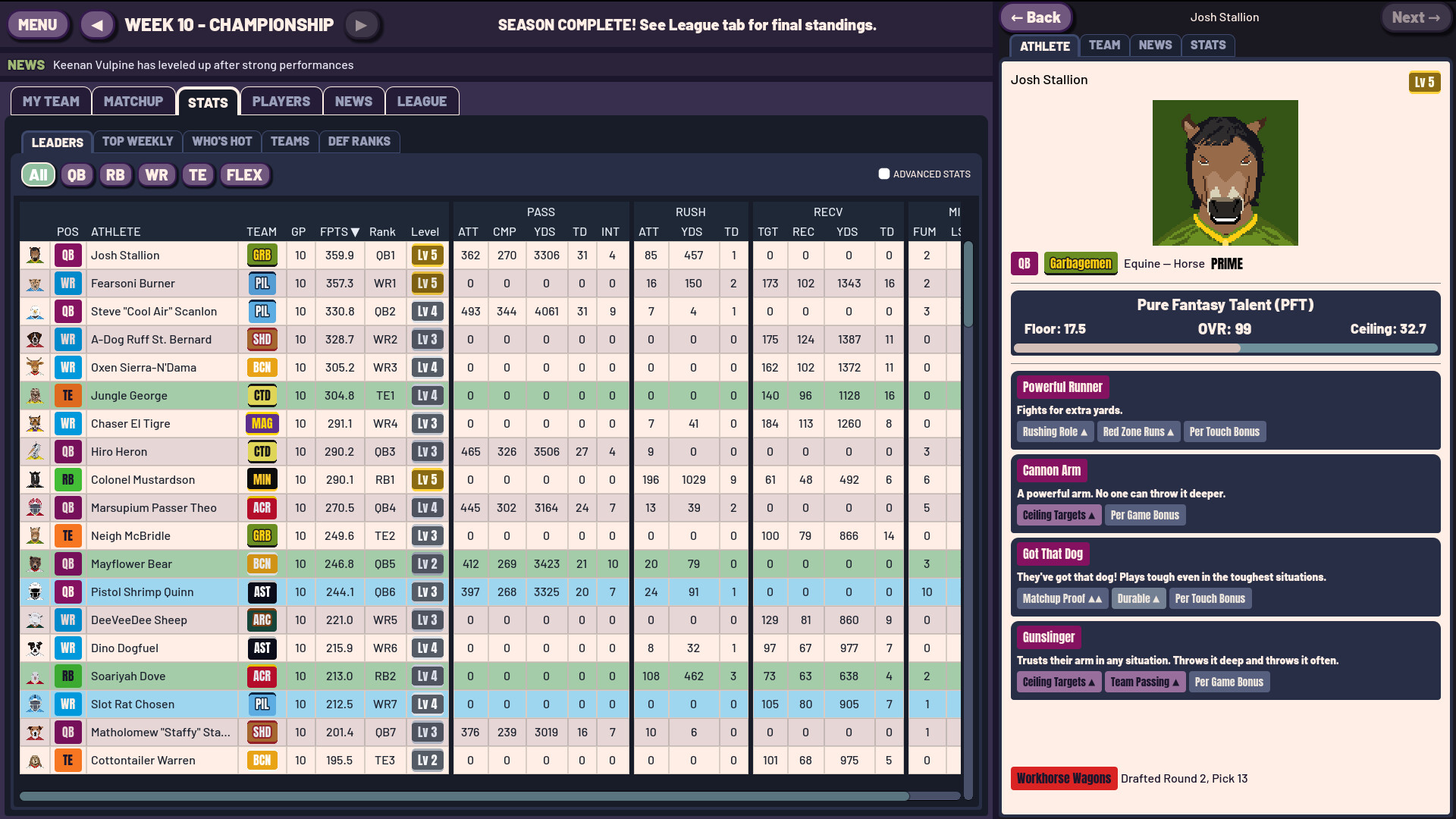
Task: Click the PFT floor-to-ceiling progress bar
Action: coord(1225,348)
